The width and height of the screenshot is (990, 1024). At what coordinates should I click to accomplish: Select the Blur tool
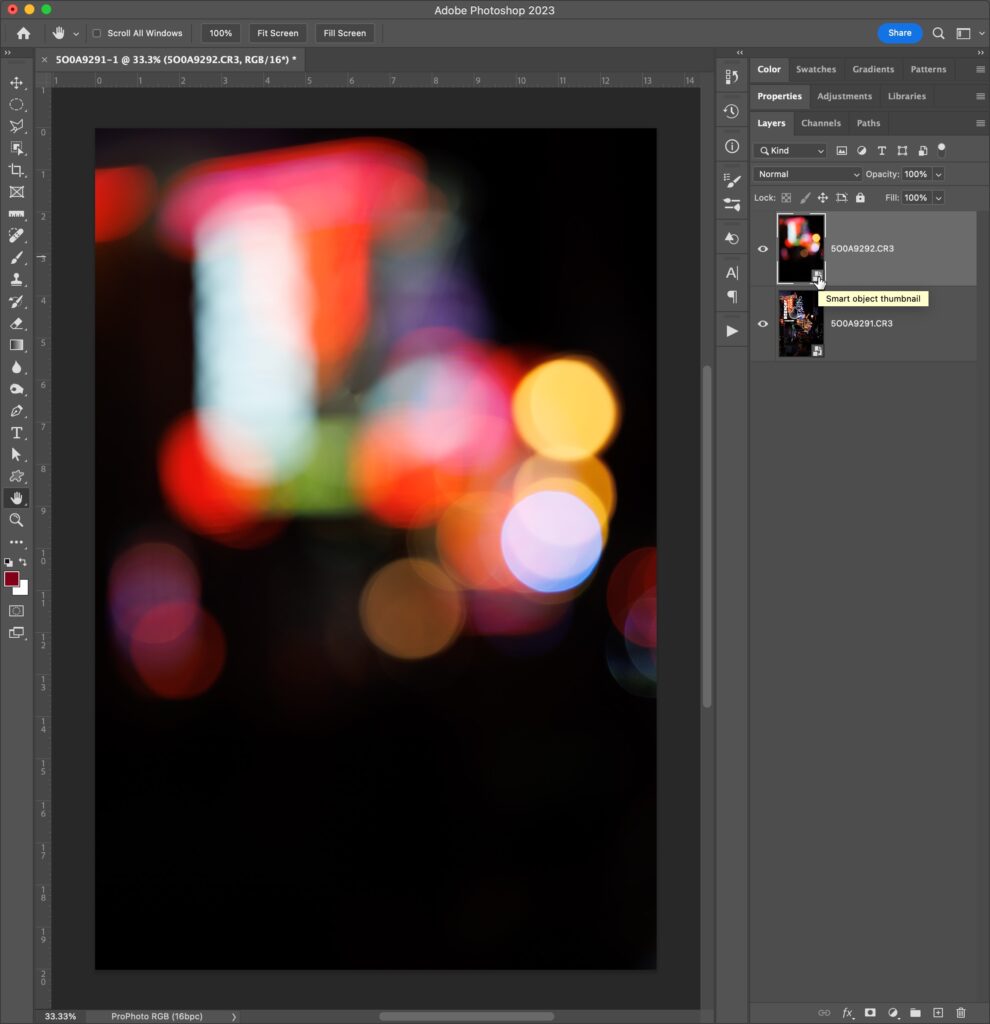tap(16, 367)
